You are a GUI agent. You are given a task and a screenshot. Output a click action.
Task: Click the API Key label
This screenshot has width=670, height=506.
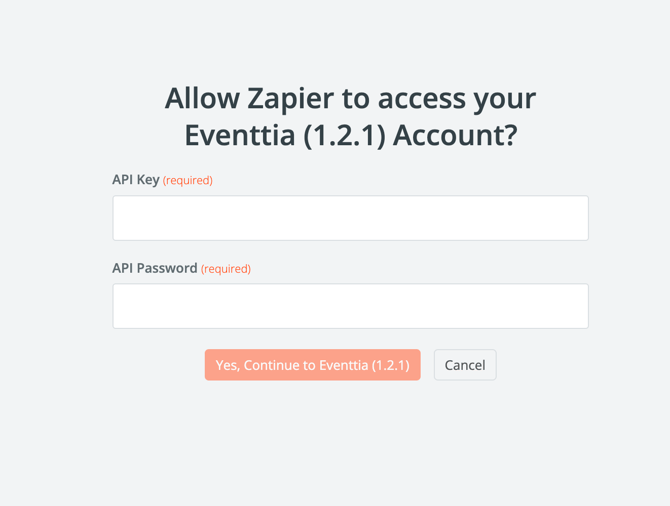point(136,180)
